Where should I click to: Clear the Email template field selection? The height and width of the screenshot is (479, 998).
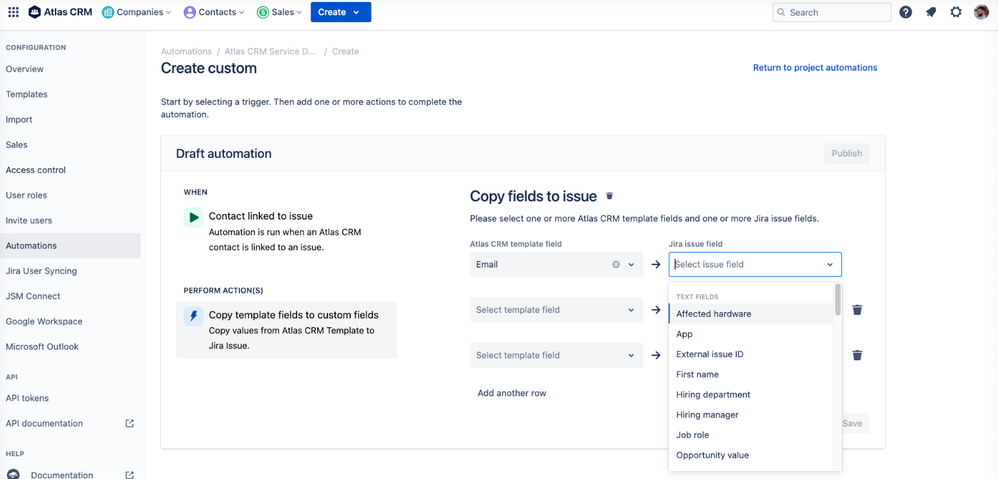(615, 265)
